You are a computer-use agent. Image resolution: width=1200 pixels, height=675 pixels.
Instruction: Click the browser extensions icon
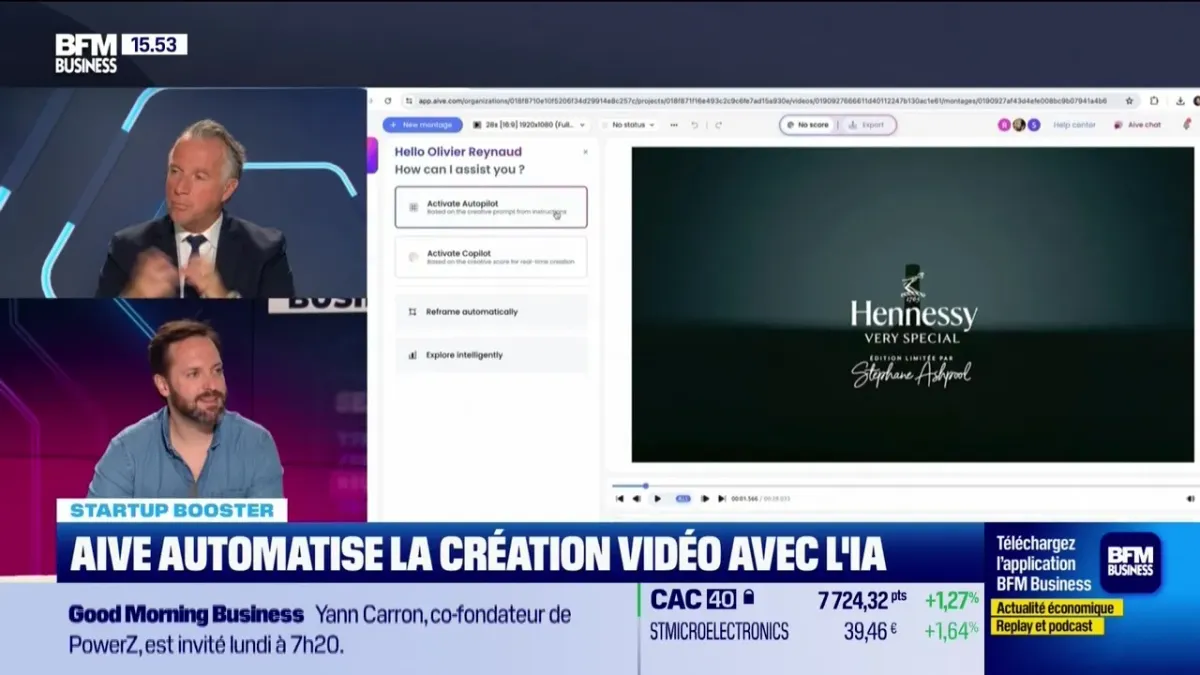pyautogui.click(x=1154, y=101)
